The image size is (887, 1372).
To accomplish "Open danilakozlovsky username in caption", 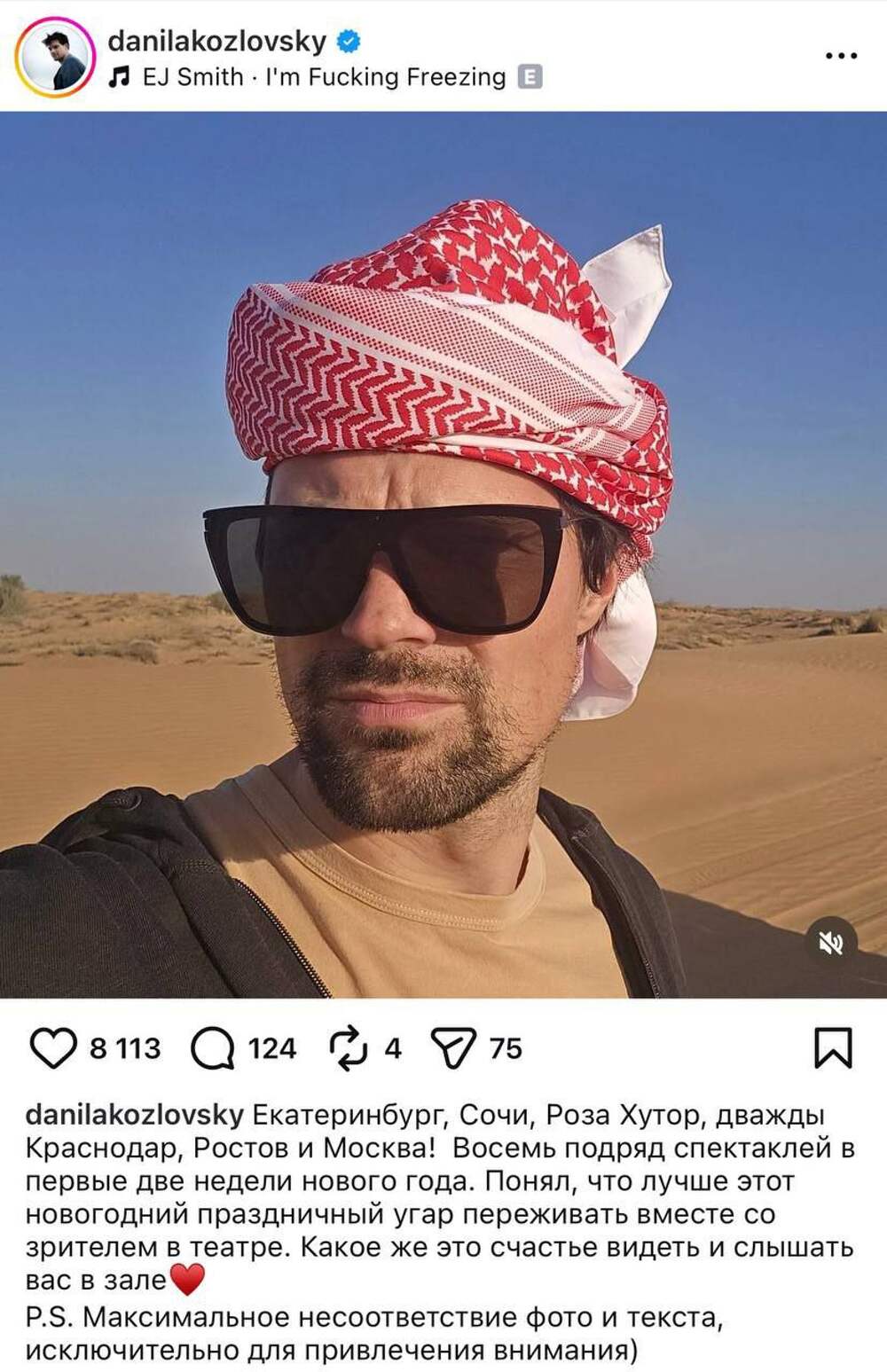I will tap(135, 1115).
